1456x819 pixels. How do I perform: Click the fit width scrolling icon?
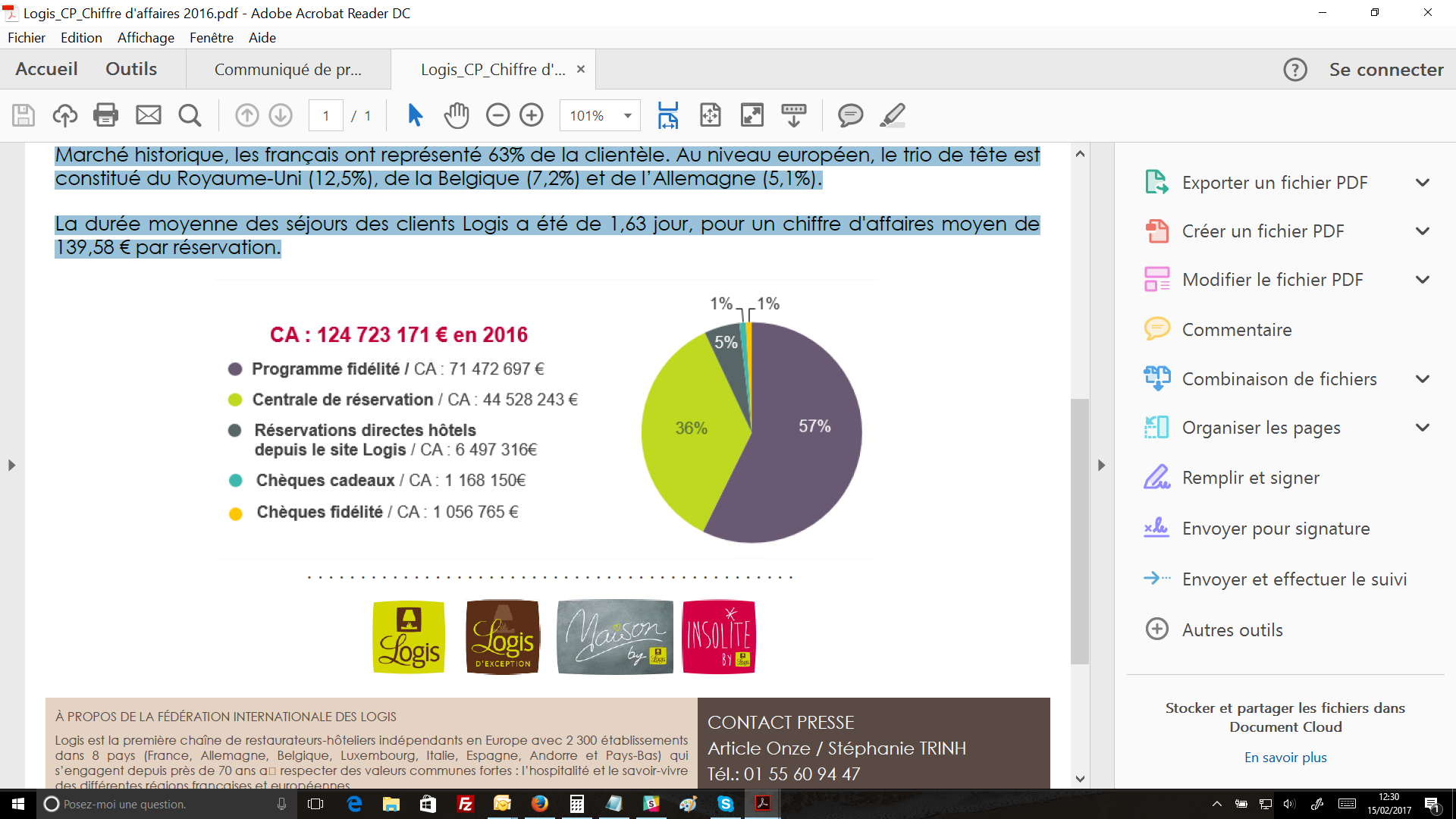(x=668, y=115)
